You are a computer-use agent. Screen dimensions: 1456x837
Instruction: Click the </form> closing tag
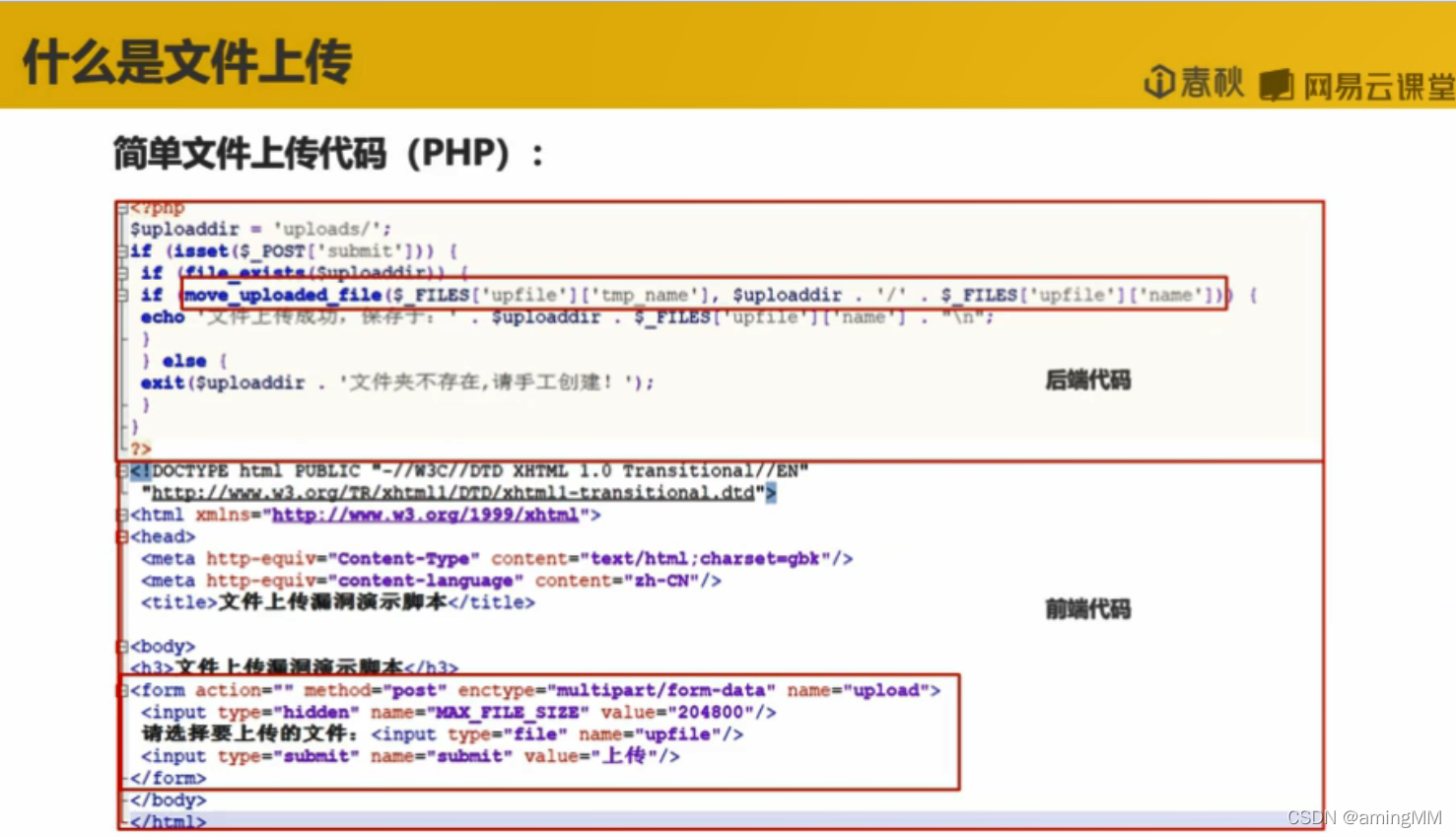[168, 778]
